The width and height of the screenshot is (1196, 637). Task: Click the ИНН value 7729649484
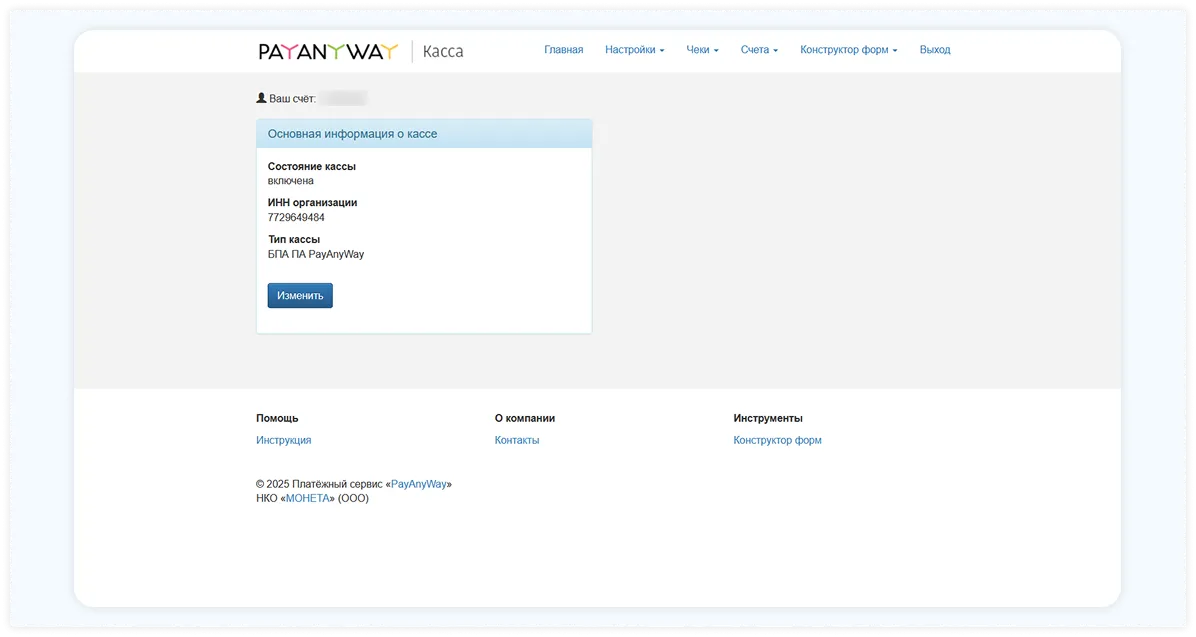tap(296, 217)
